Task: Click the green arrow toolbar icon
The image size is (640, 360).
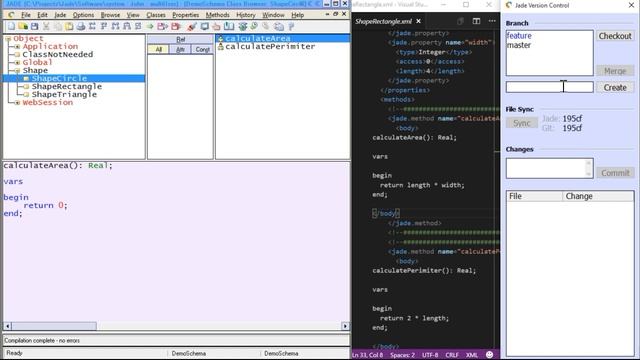Action: point(150,27)
